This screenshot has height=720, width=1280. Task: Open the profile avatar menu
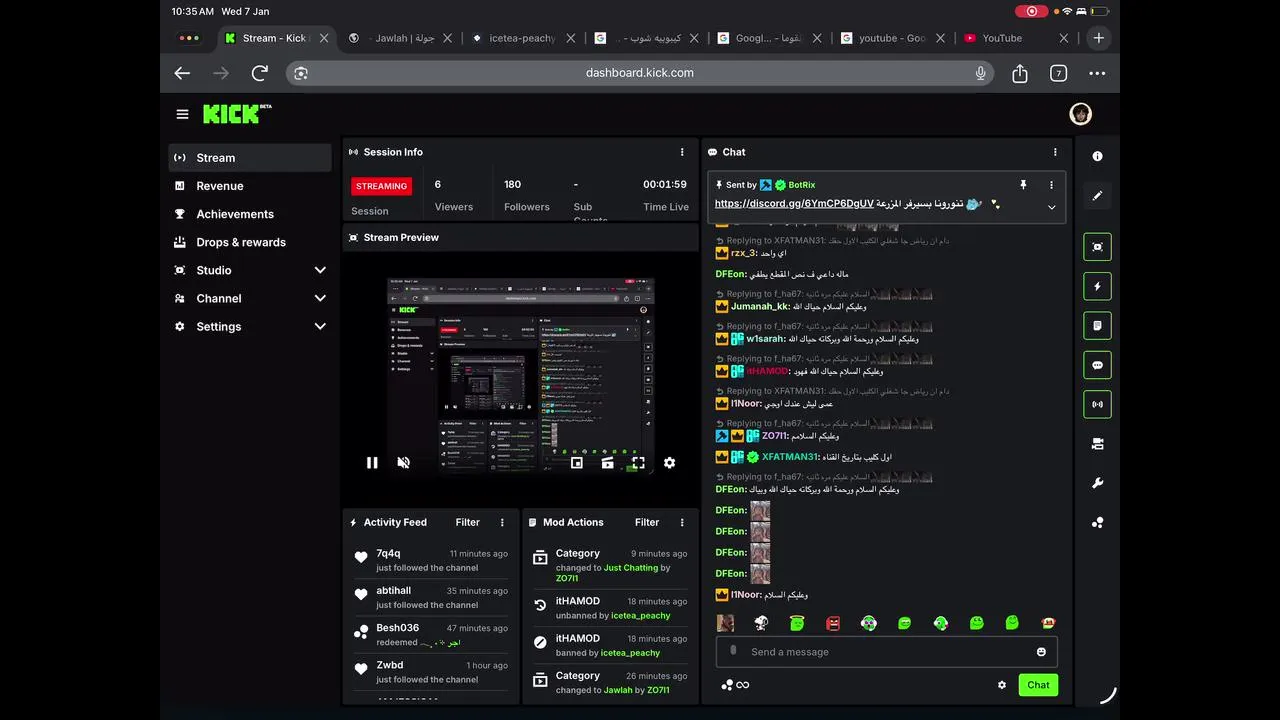tap(1080, 114)
